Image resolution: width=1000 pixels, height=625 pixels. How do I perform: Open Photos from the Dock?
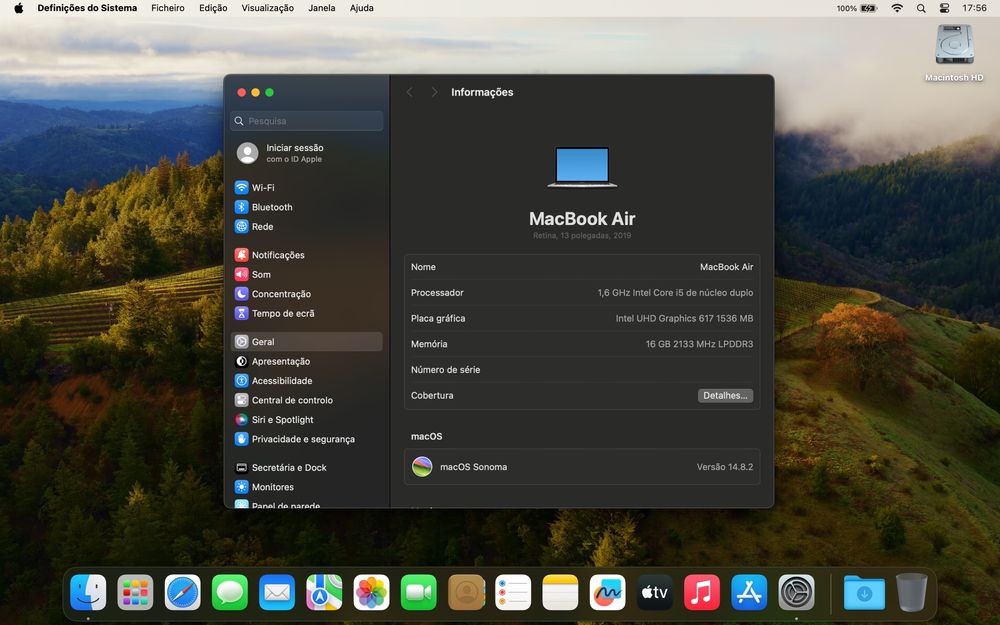(x=371, y=592)
